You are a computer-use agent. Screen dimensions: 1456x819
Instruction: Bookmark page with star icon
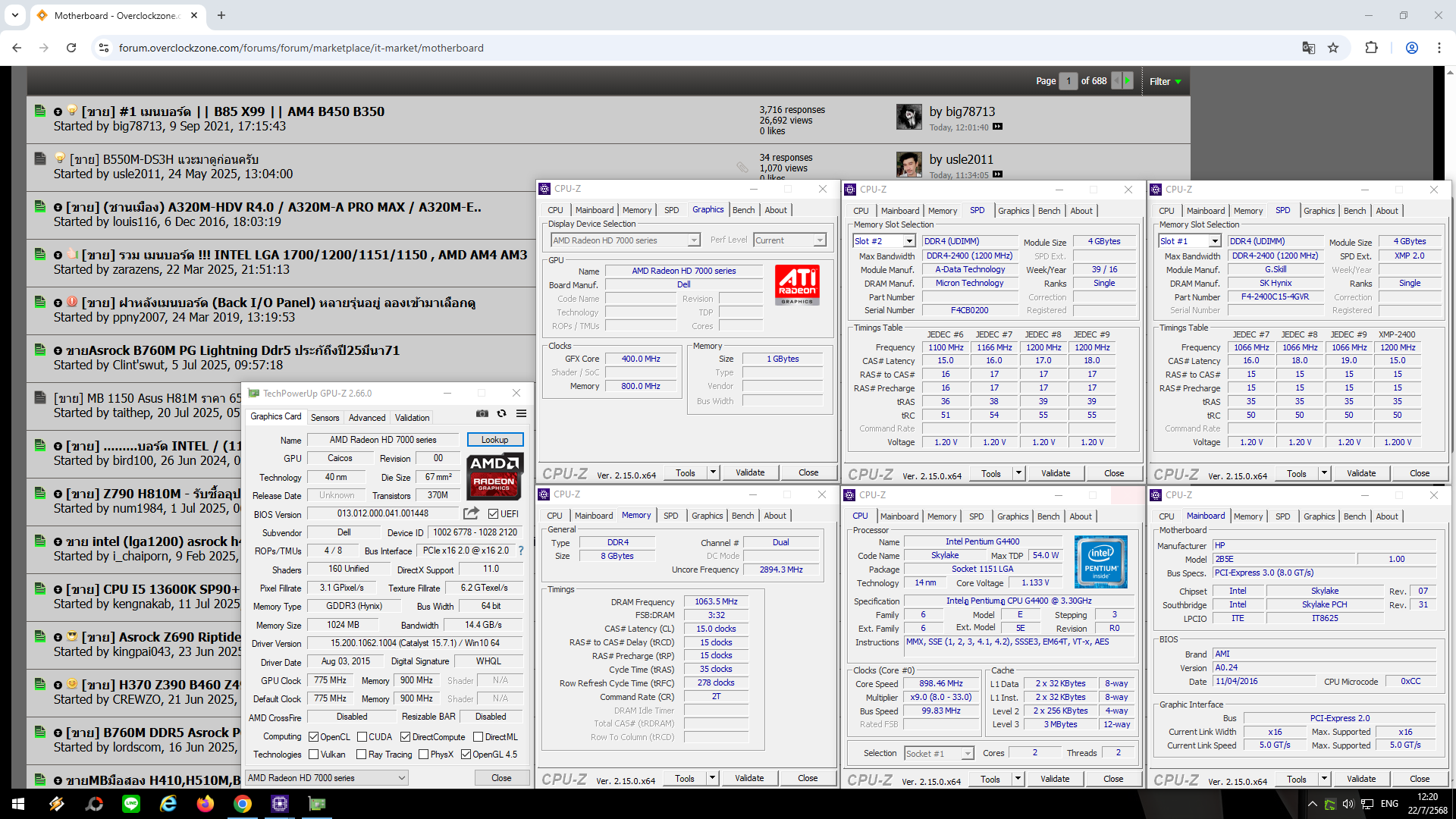(x=1333, y=48)
